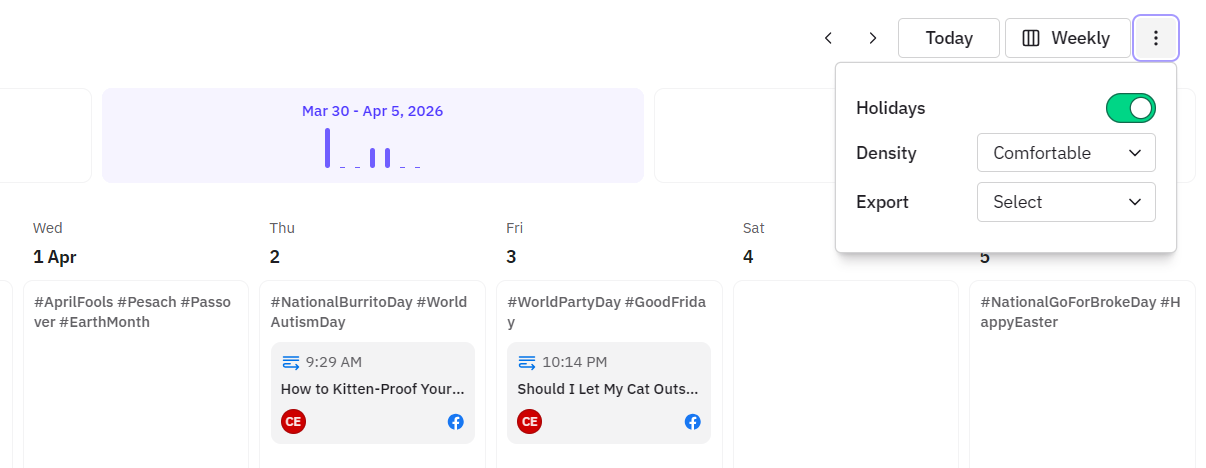
Task: Click the Facebook icon on Kitten-Proof post
Action: (456, 422)
